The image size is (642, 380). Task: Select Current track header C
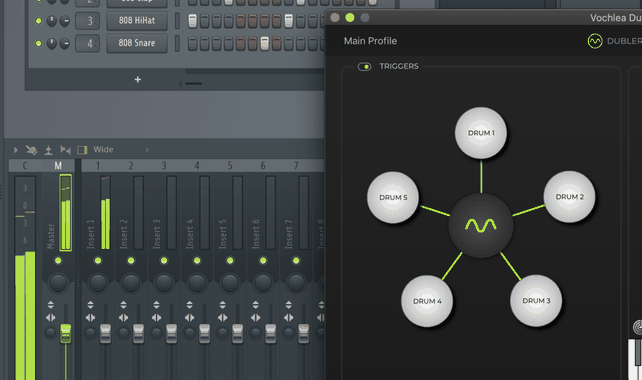(x=25, y=165)
